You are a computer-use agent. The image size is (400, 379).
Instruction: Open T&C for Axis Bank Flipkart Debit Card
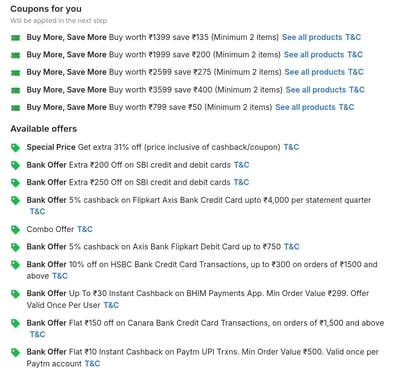tap(292, 247)
